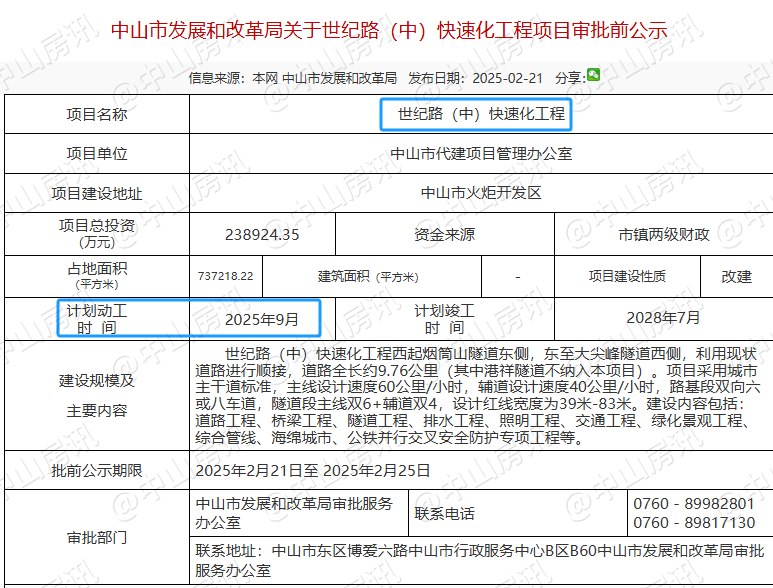This screenshot has width=773, height=588.
Task: Click the WeChat share icon
Action: (593, 75)
